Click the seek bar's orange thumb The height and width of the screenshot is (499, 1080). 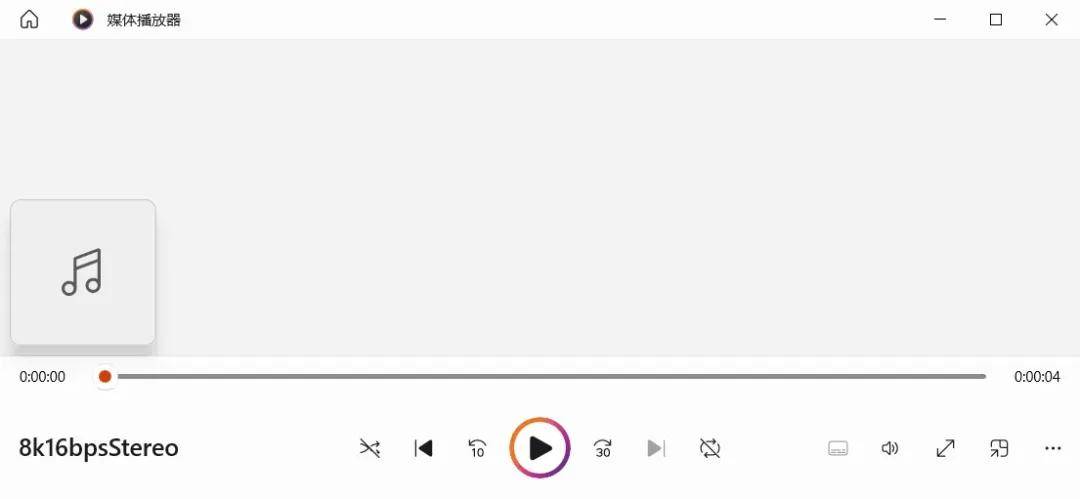pyautogui.click(x=105, y=376)
